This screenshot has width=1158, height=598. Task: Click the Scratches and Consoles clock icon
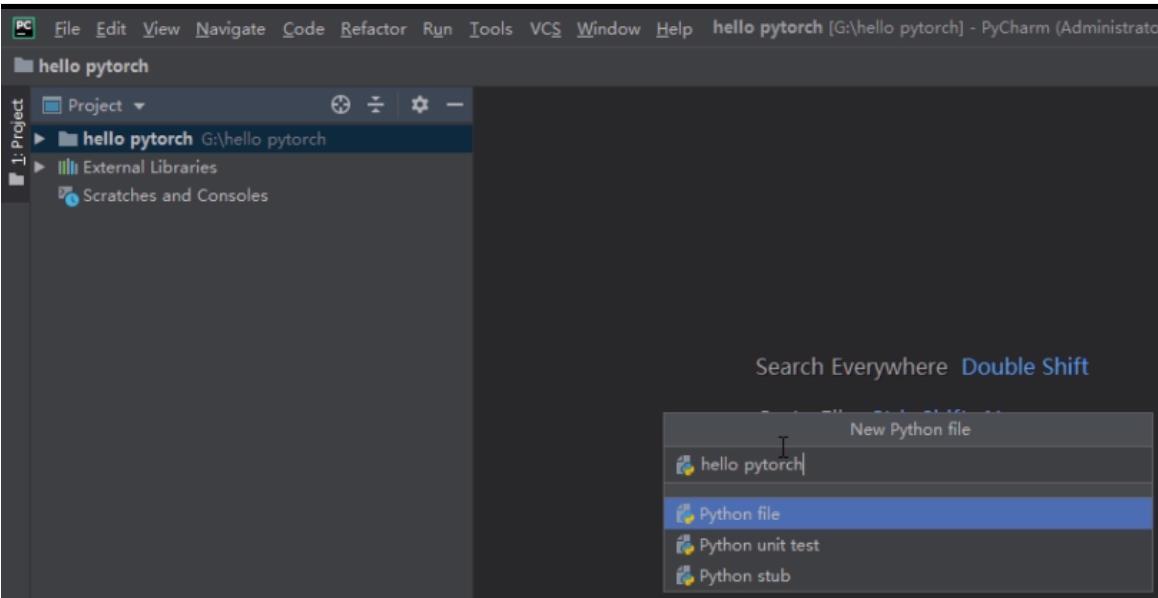click(x=69, y=196)
